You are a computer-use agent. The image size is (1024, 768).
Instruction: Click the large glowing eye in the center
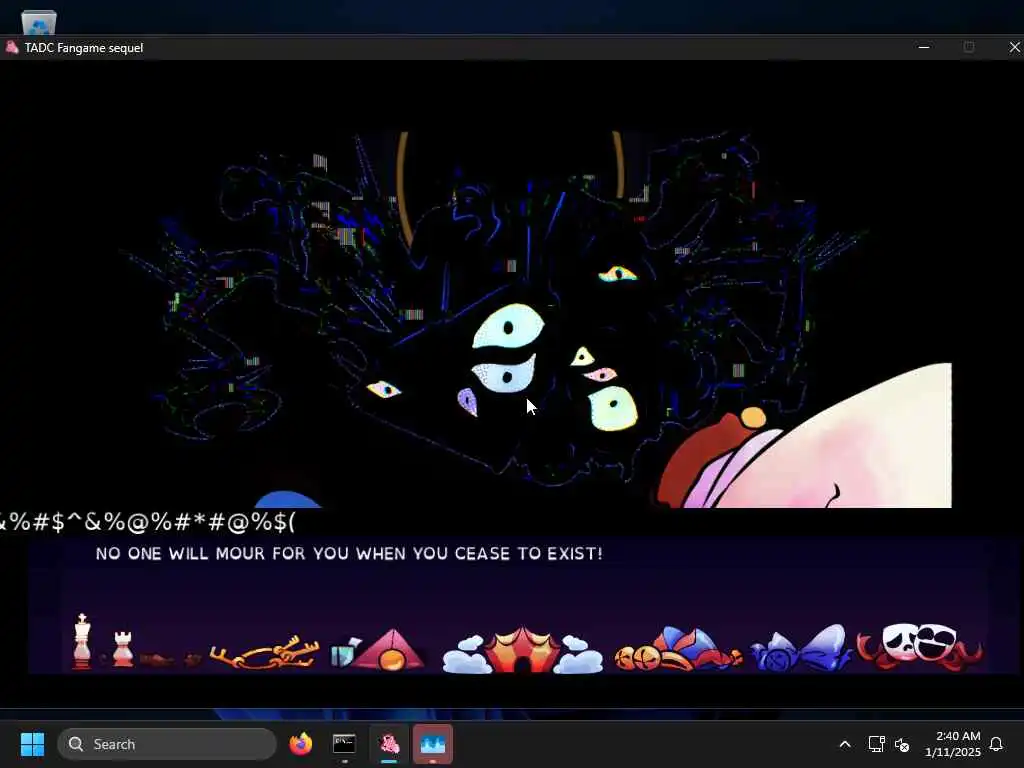[508, 326]
